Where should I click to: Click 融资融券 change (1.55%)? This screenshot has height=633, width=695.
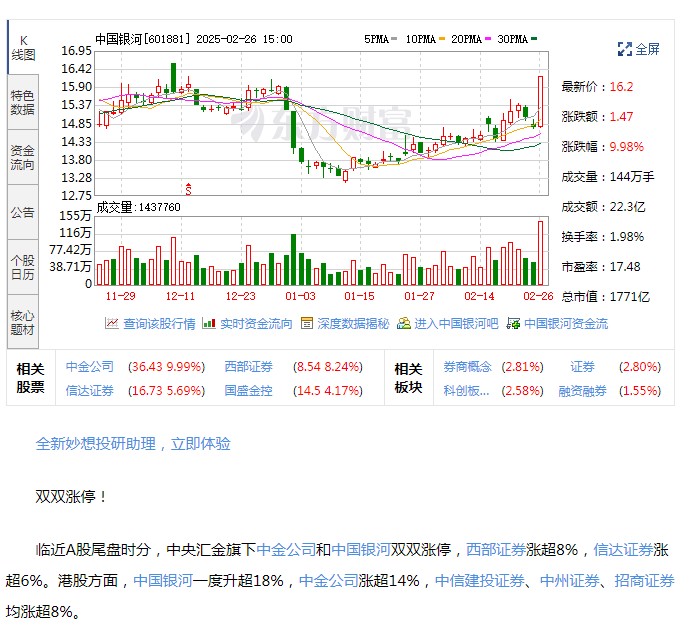coord(640,391)
